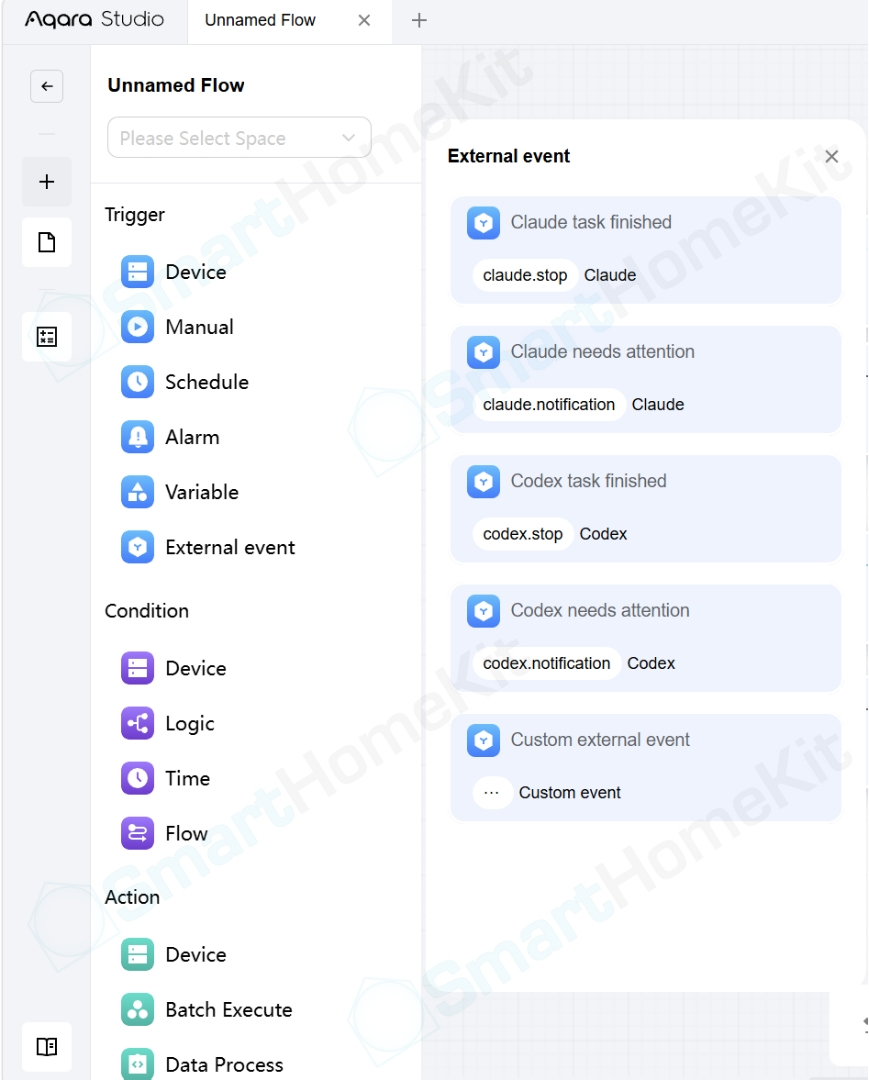Image resolution: width=869 pixels, height=1080 pixels.
Task: Open the checklist panel icon in sidebar
Action: 47,337
